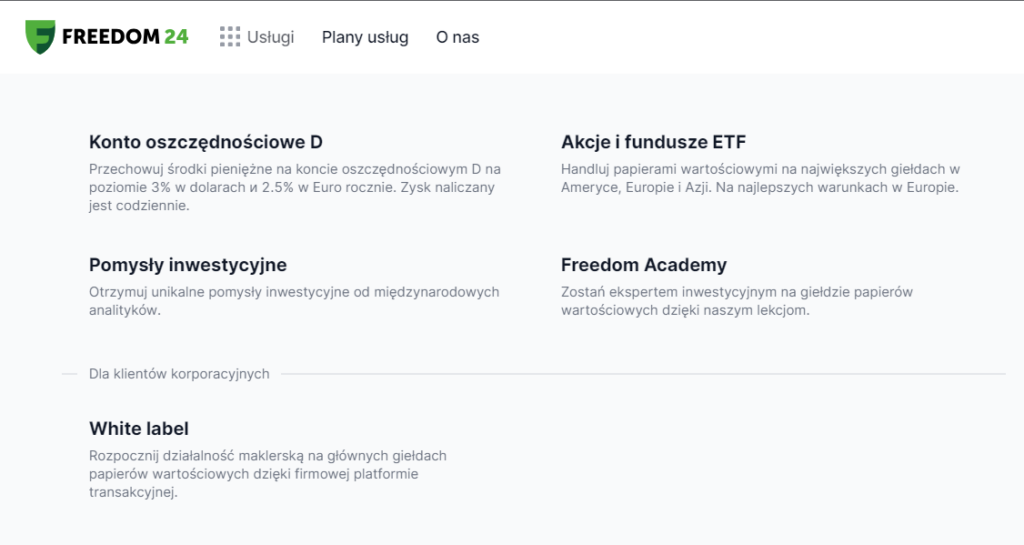Click the green 24 in the logo
The height and width of the screenshot is (545, 1024).
pos(176,37)
